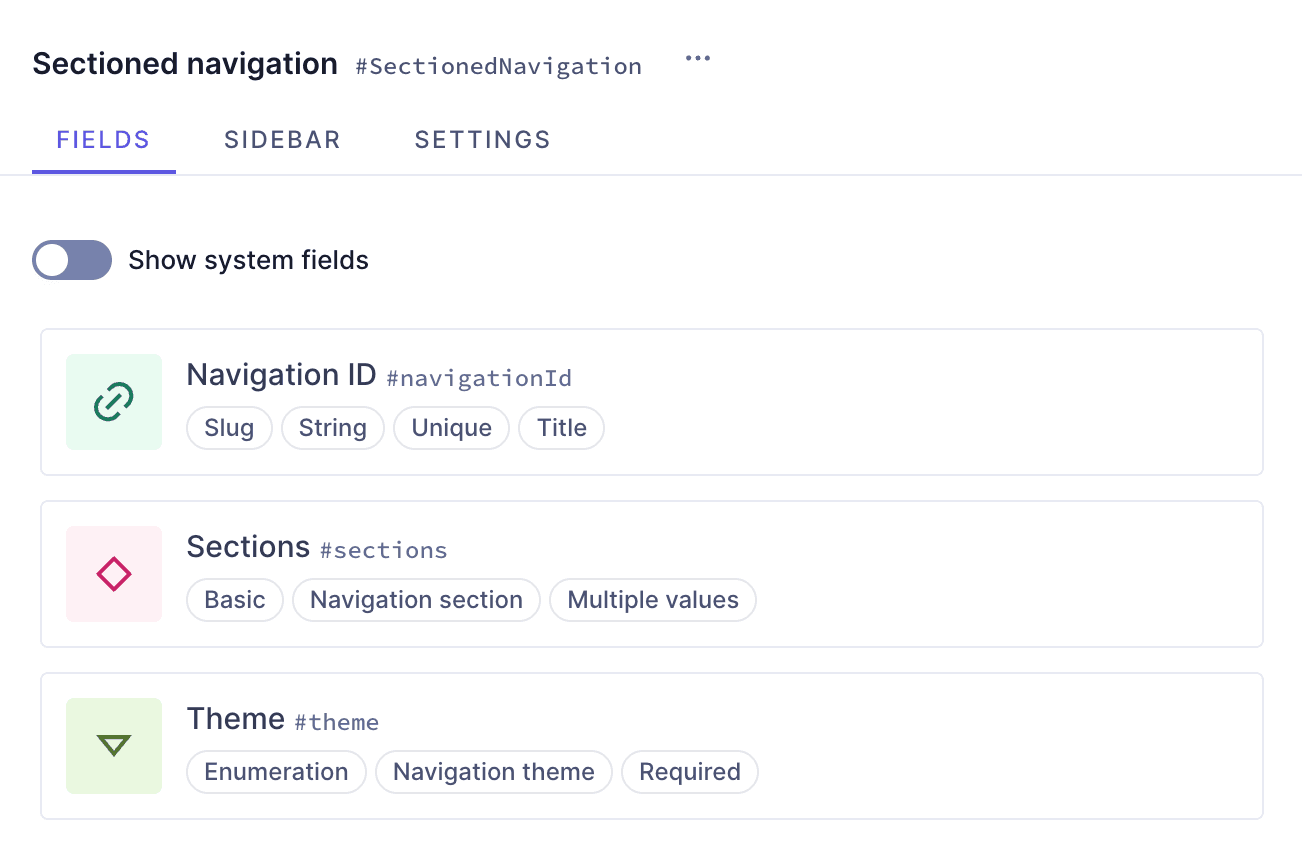Click the Enumeration badge on Theme
This screenshot has width=1302, height=852.
pyautogui.click(x=276, y=771)
